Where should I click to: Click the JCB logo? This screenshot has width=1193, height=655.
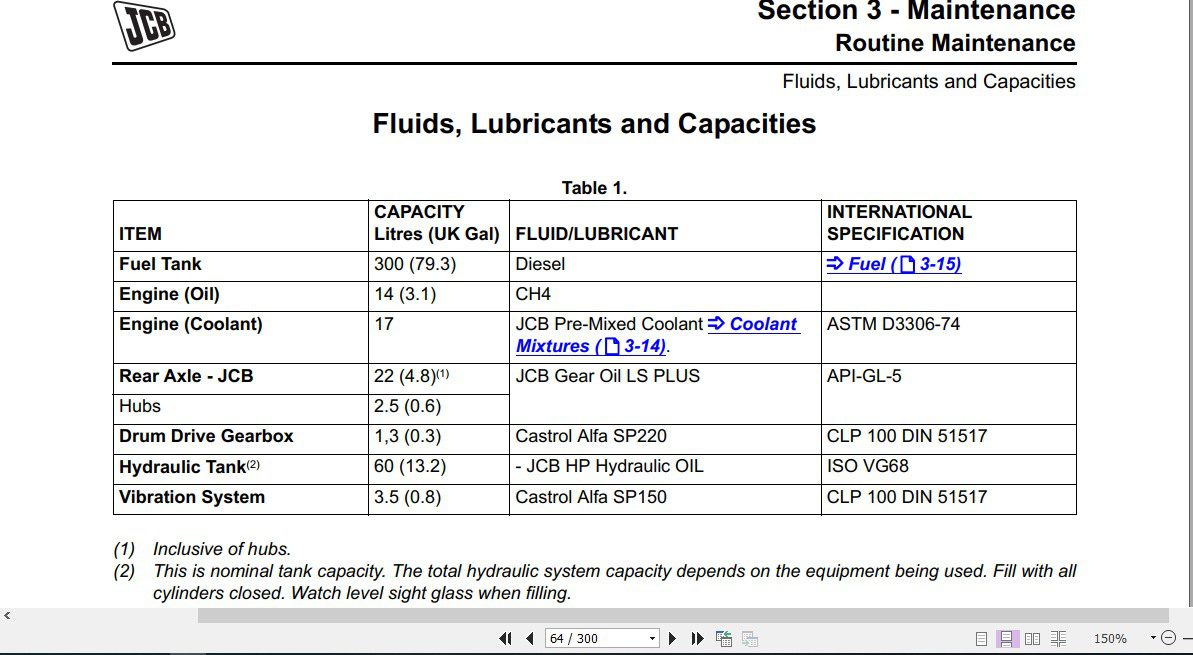click(144, 25)
